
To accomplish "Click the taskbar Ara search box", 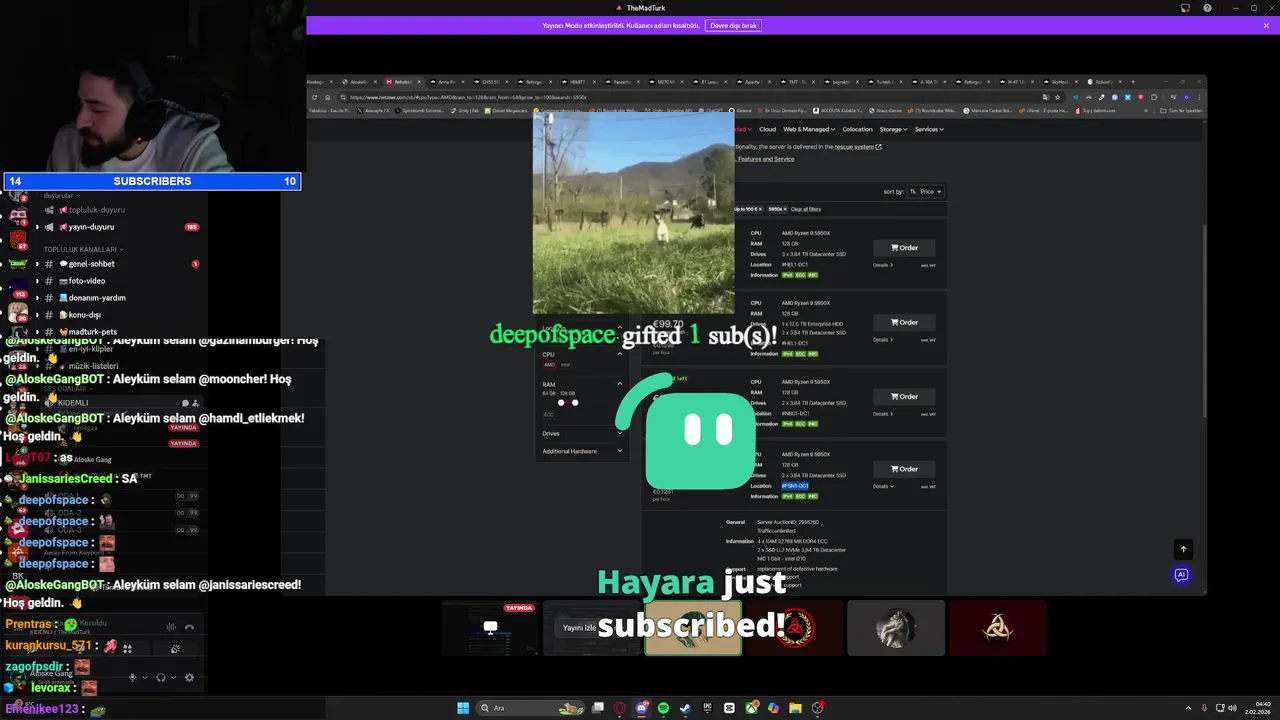I will (530, 708).
